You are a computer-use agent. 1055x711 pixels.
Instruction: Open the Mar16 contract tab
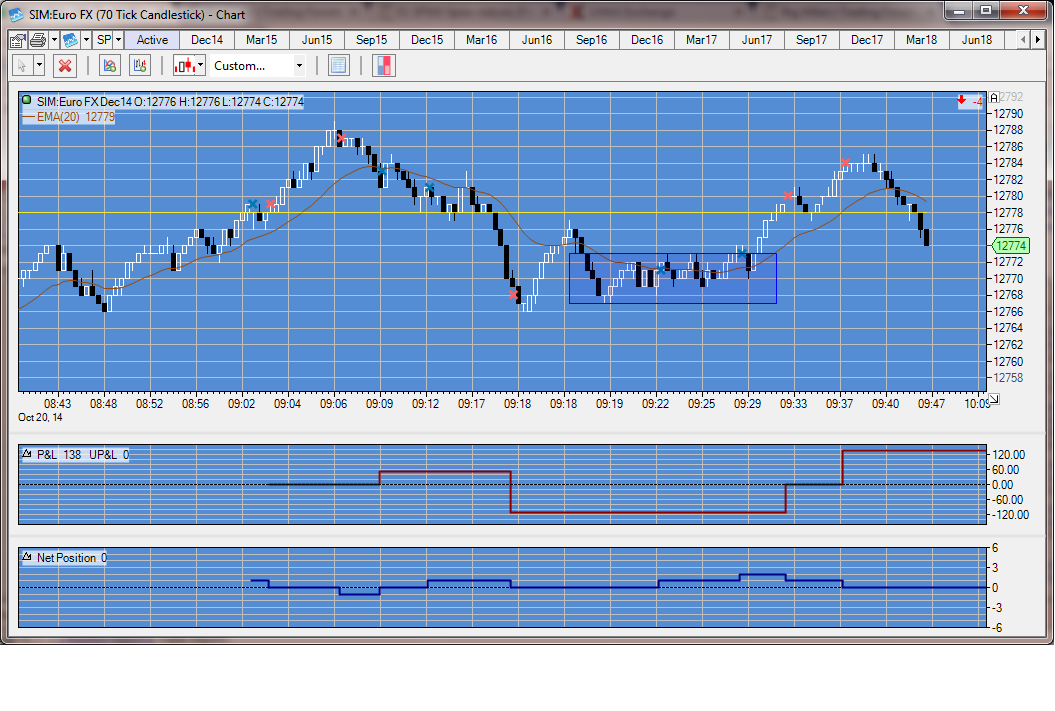[482, 40]
